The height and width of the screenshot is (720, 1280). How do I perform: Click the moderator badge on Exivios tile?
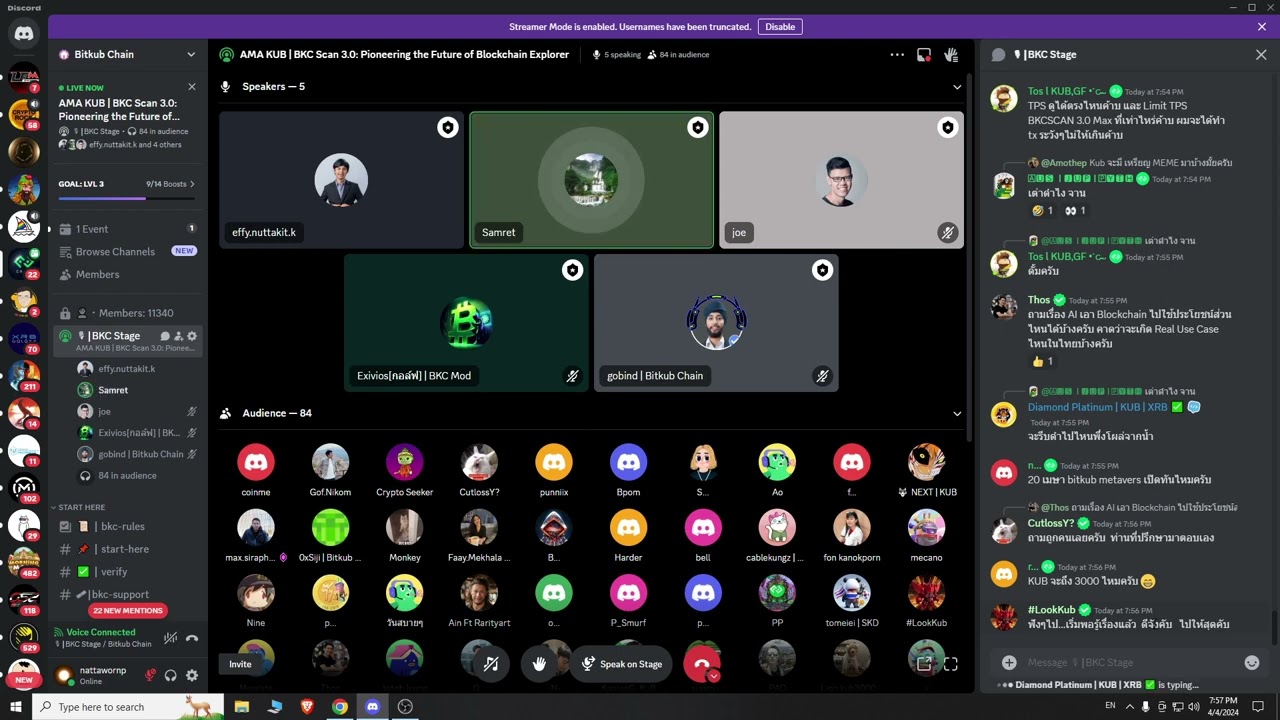tap(572, 270)
